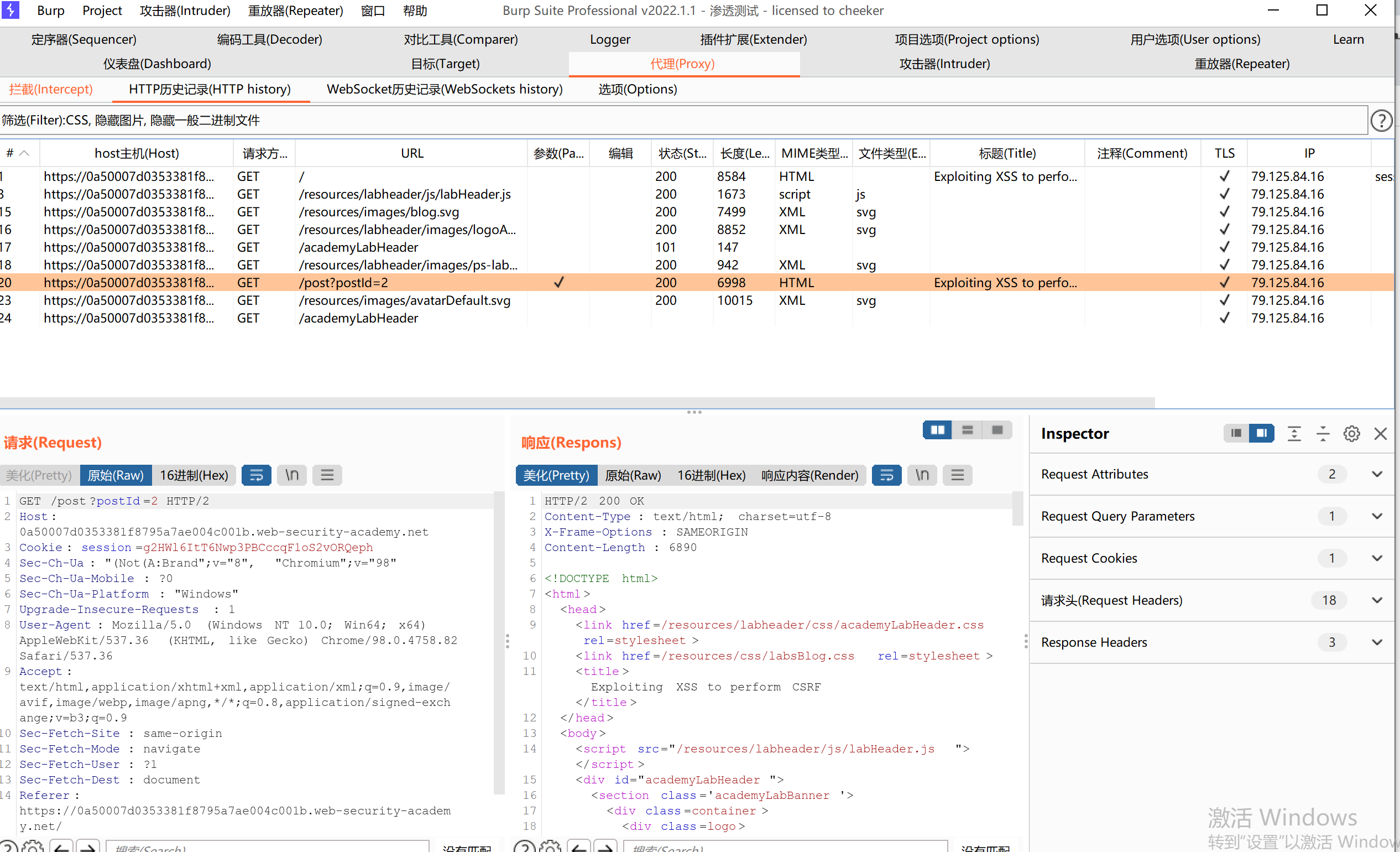Open the Intruder top menu
Screen dimensions: 1400x852
(x=185, y=11)
